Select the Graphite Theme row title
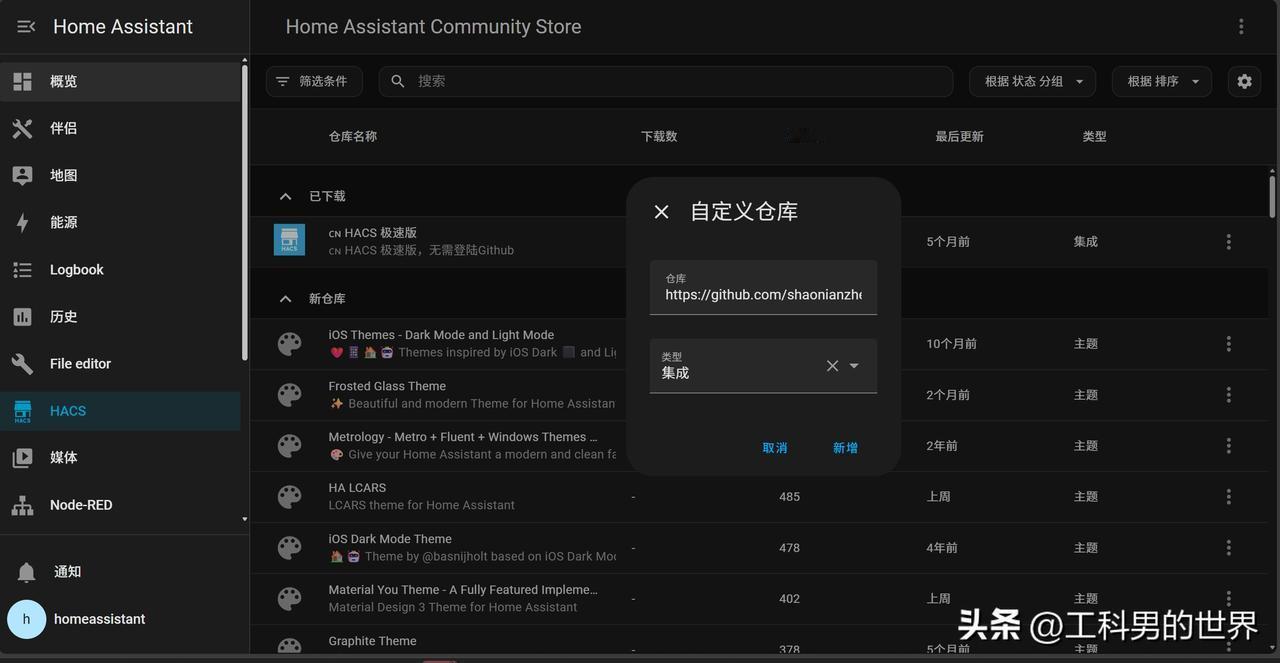This screenshot has width=1280, height=663. pos(372,641)
